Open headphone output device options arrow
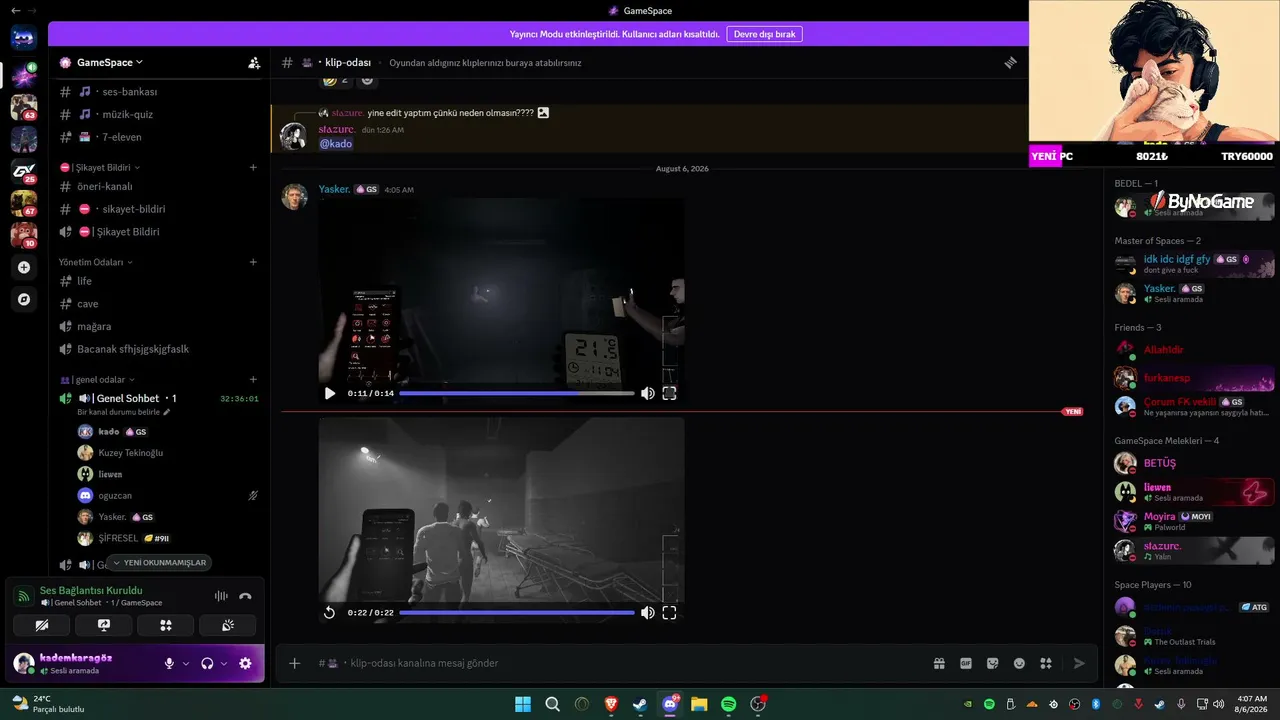The width and height of the screenshot is (1280, 720). click(x=224, y=663)
